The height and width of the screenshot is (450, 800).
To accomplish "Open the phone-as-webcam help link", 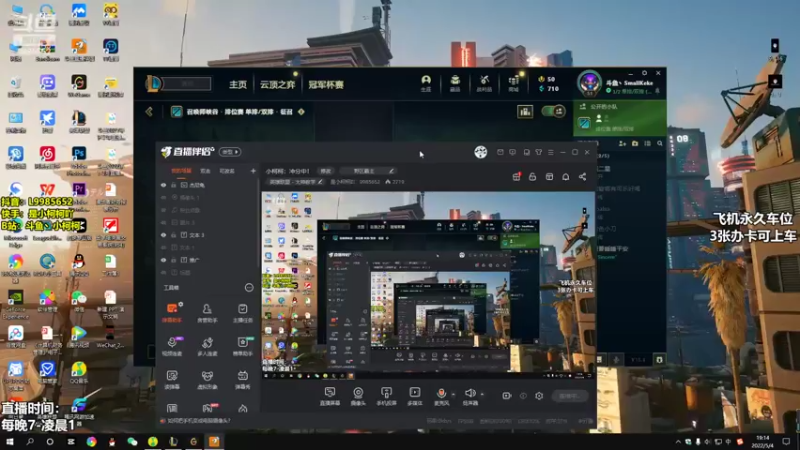I will pyautogui.click(x=198, y=421).
